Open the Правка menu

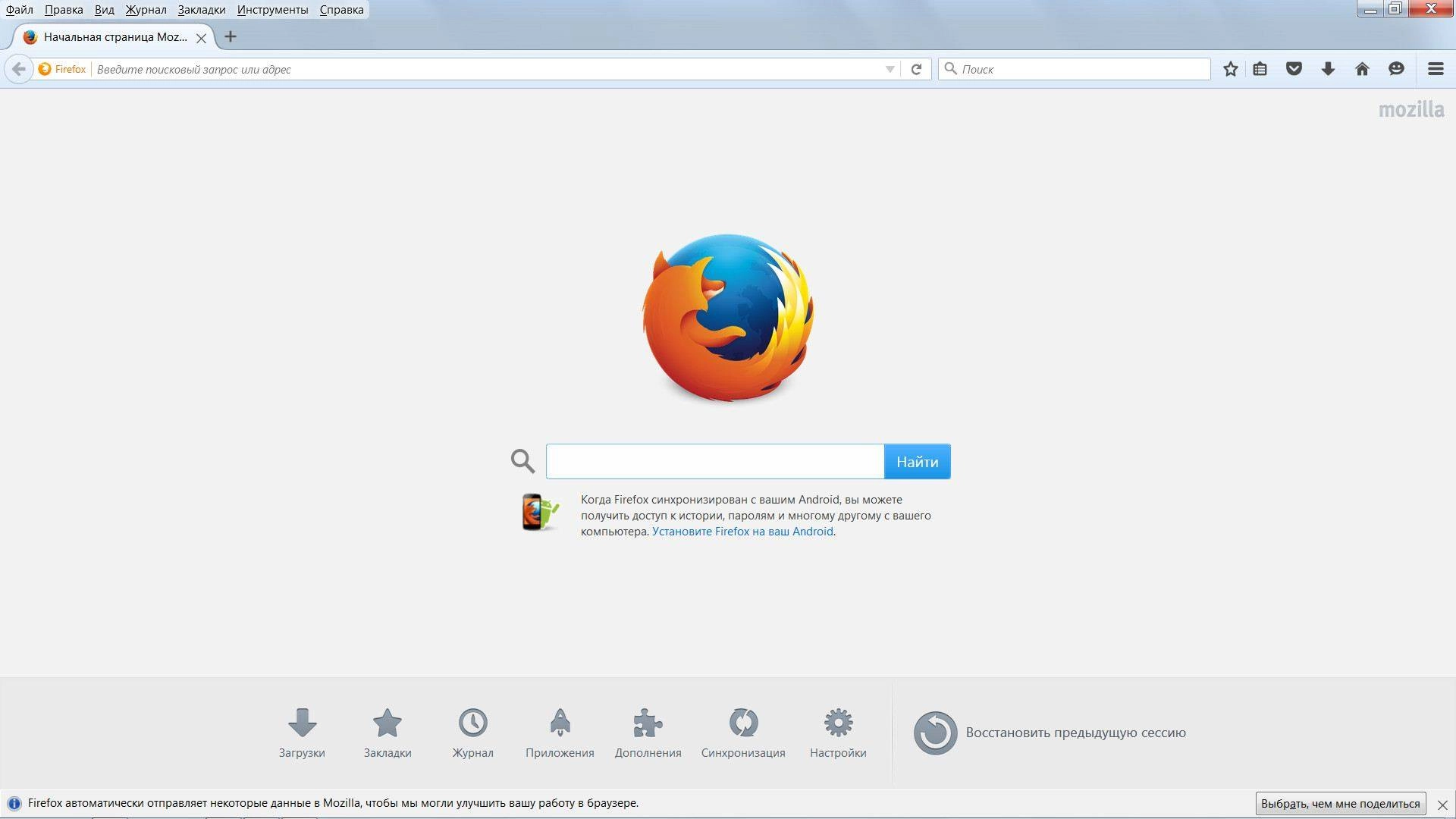[x=64, y=10]
